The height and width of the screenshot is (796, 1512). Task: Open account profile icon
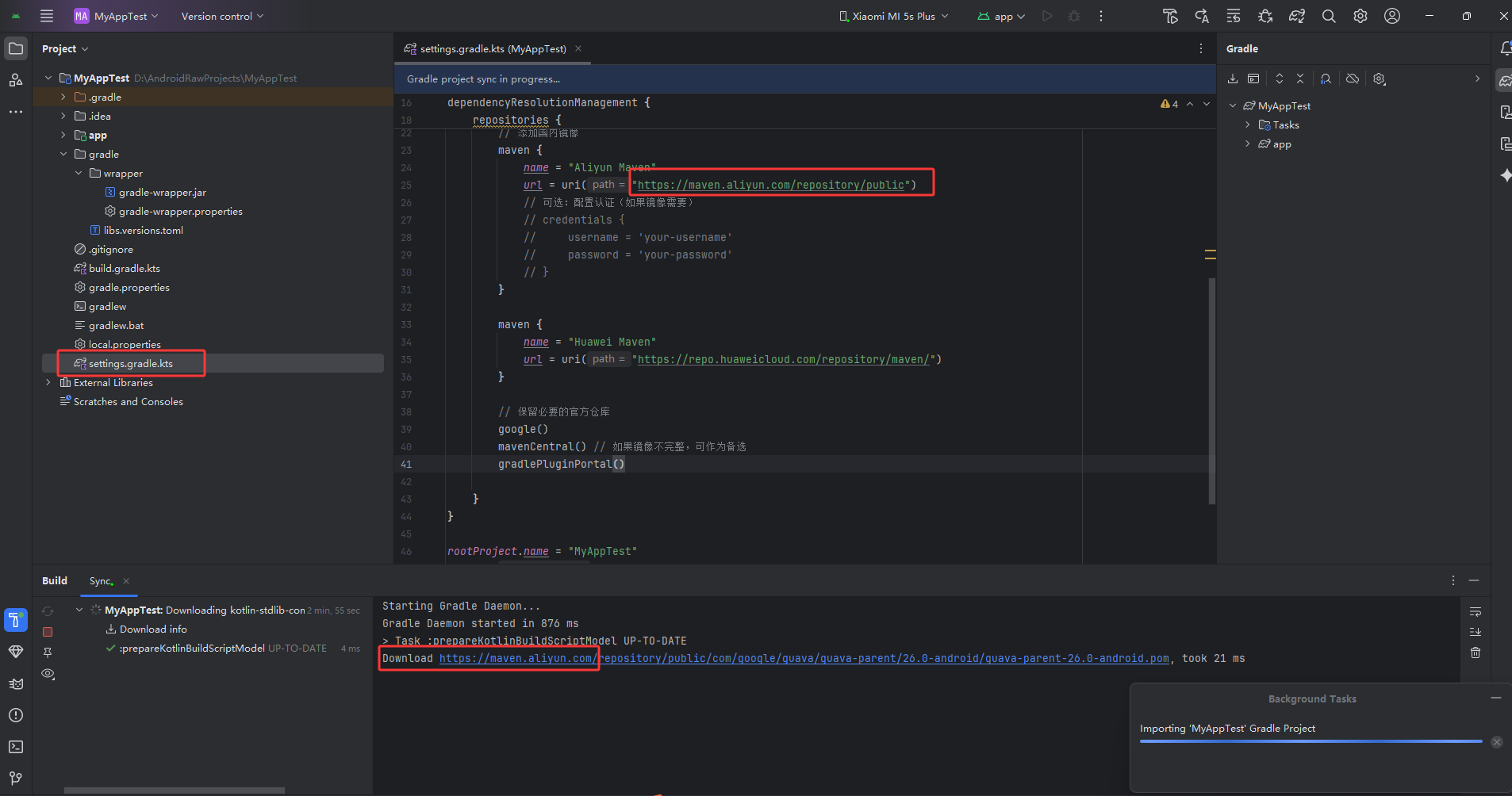click(x=1392, y=16)
